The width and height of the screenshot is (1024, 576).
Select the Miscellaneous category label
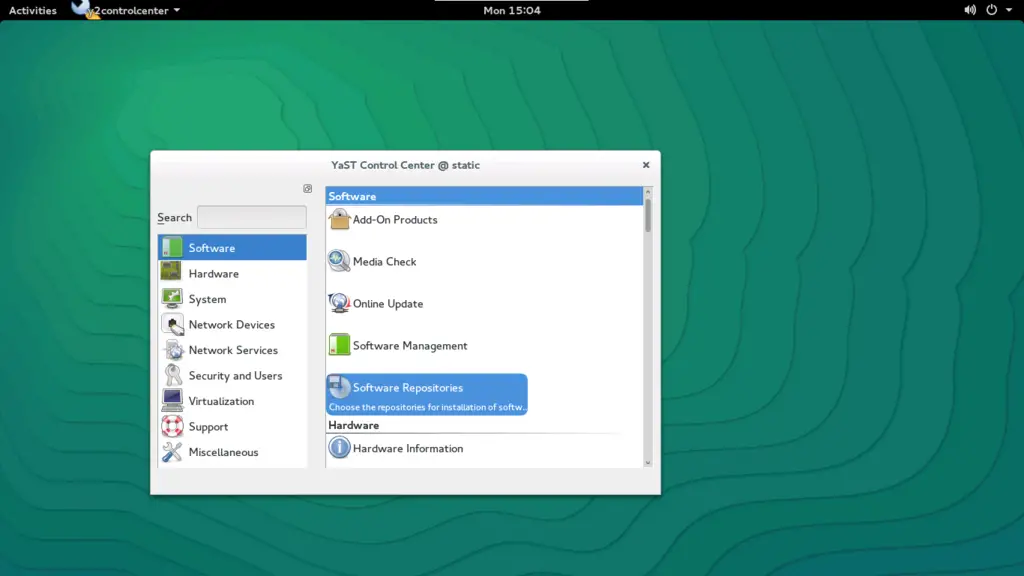pyautogui.click(x=223, y=452)
